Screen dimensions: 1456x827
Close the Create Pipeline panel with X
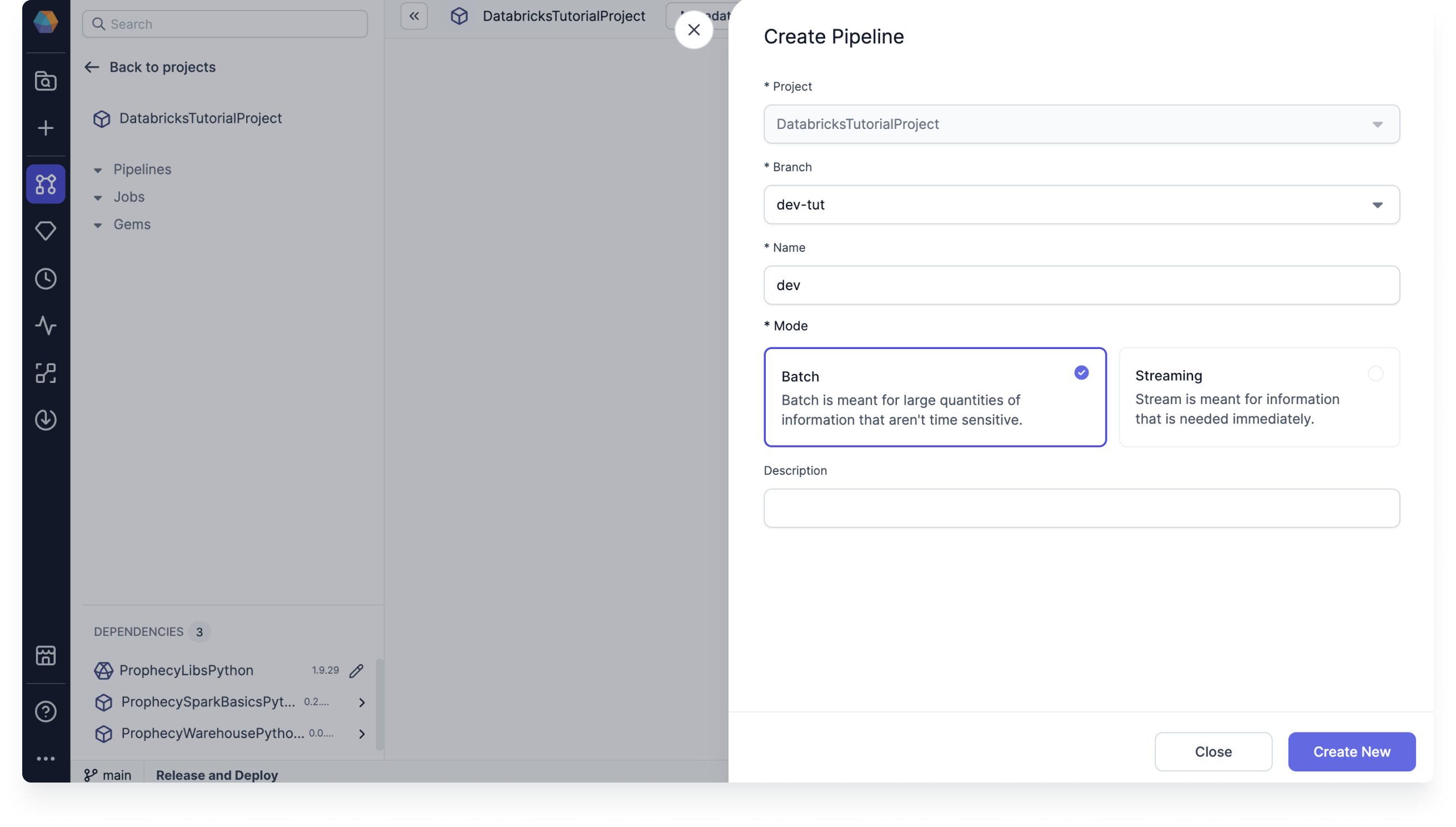pyautogui.click(x=694, y=29)
